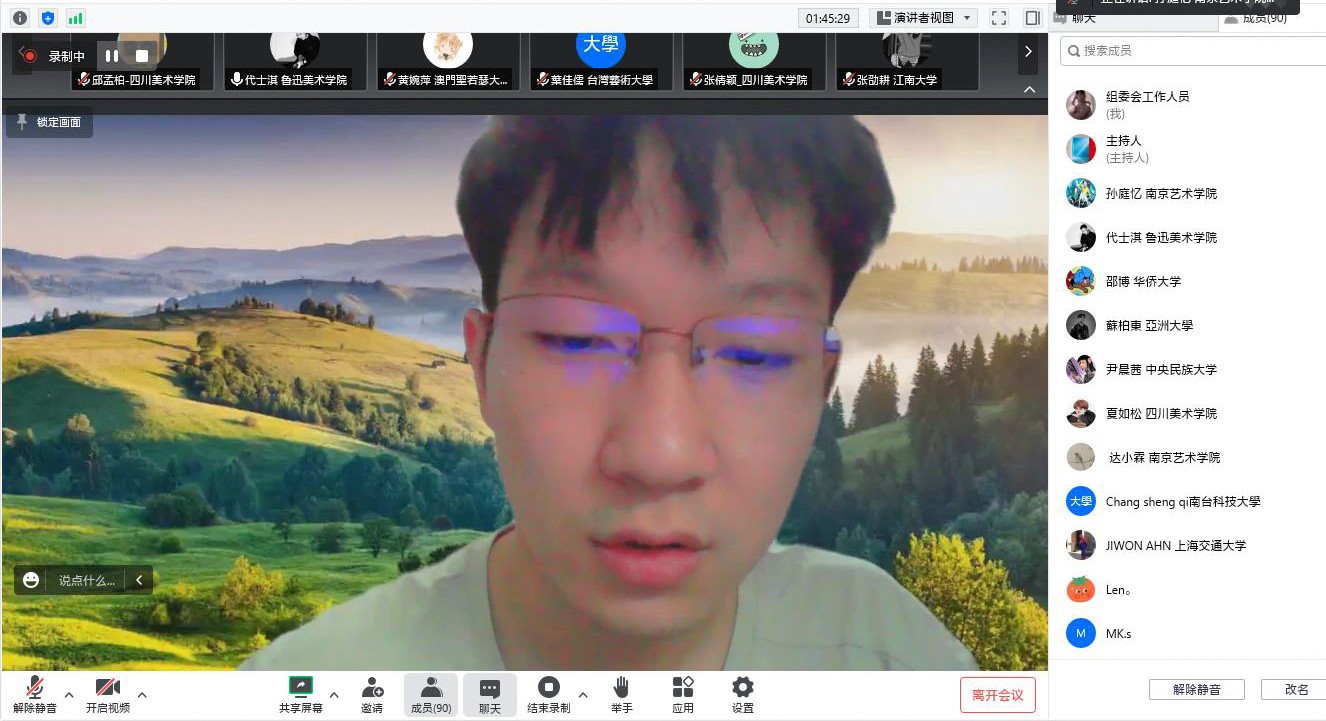Image resolution: width=1326 pixels, height=721 pixels.
Task: Select 张倩颖_四川美术学院 video thumbnail
Action: click(x=754, y=61)
